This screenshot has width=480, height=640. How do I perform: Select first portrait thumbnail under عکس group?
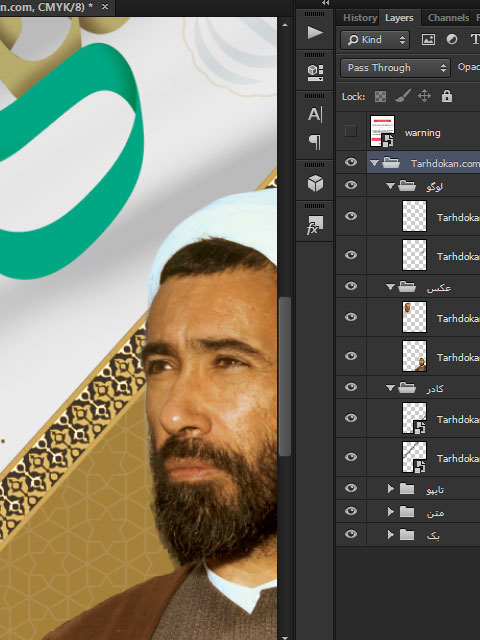tap(414, 317)
